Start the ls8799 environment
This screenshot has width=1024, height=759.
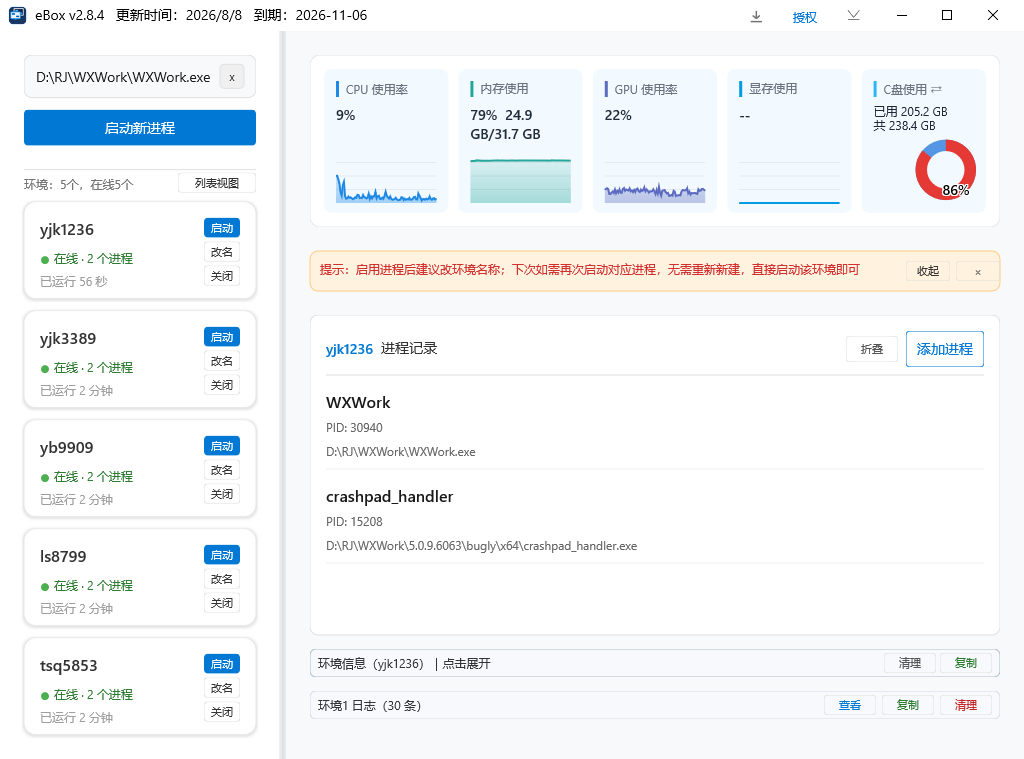222,555
